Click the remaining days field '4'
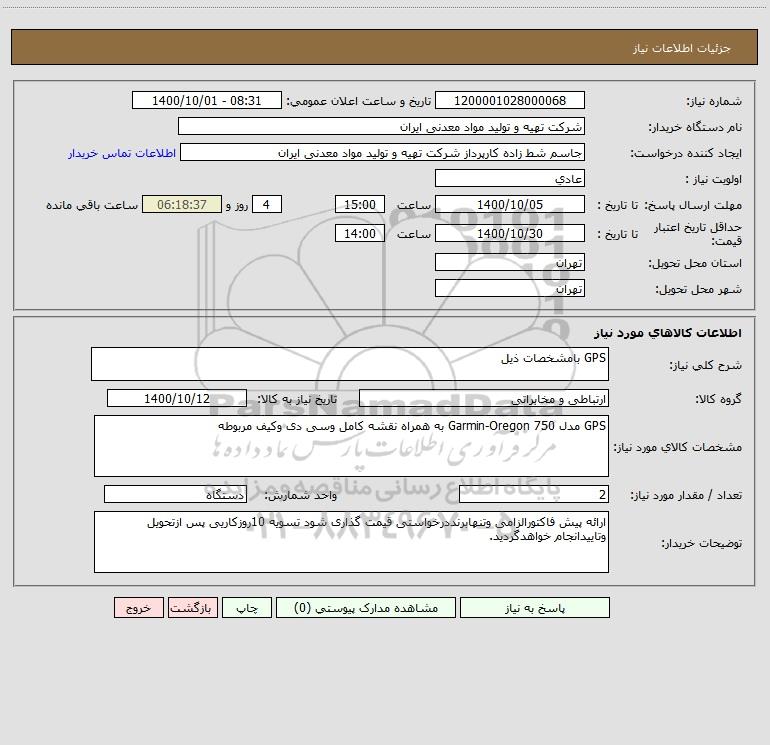The image size is (770, 745). click(267, 204)
